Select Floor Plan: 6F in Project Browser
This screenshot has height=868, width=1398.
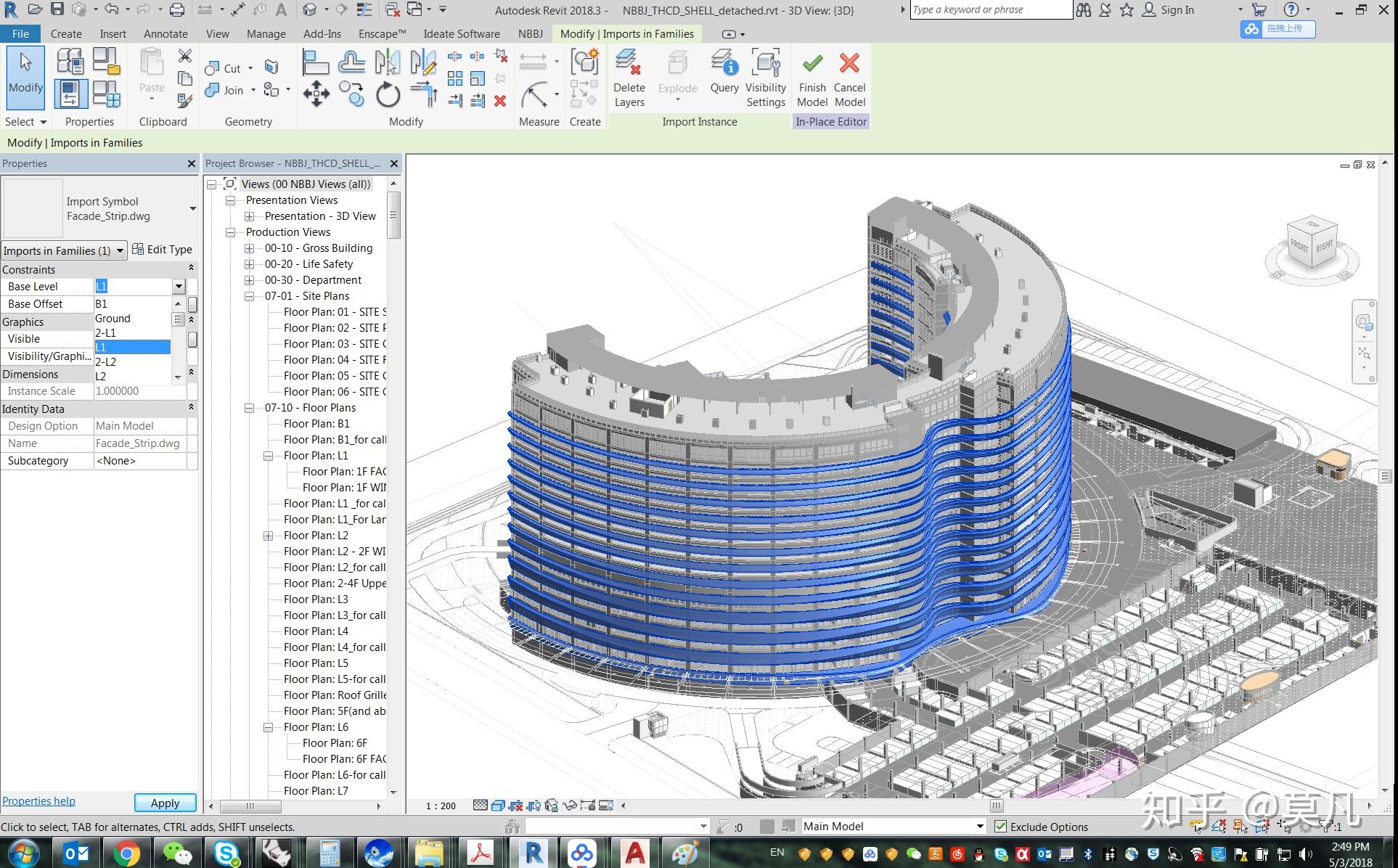coord(335,743)
